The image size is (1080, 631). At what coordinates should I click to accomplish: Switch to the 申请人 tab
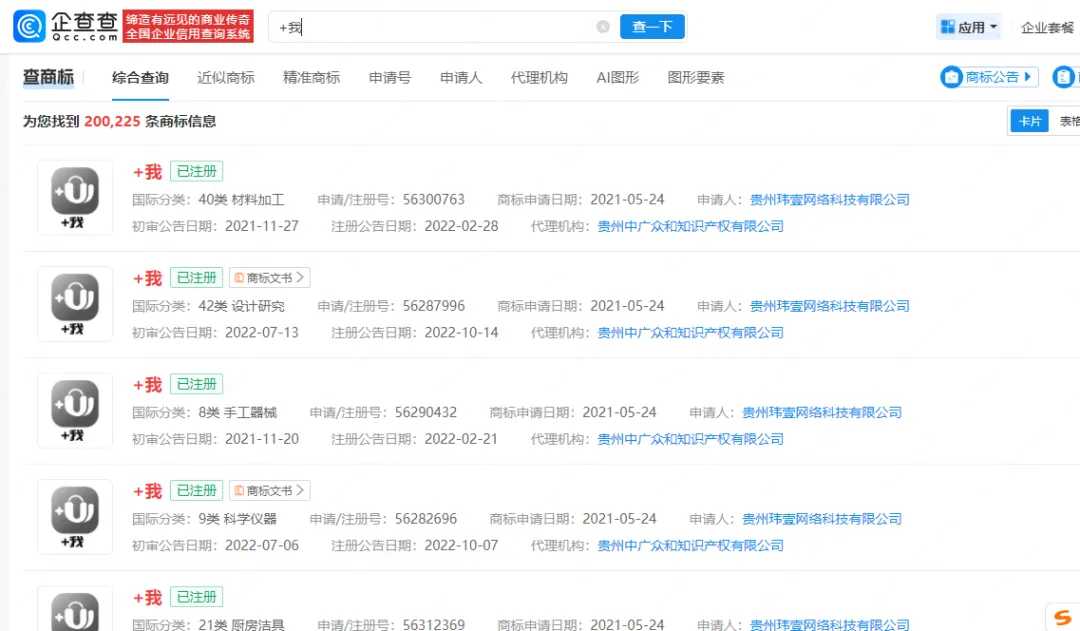click(x=461, y=78)
